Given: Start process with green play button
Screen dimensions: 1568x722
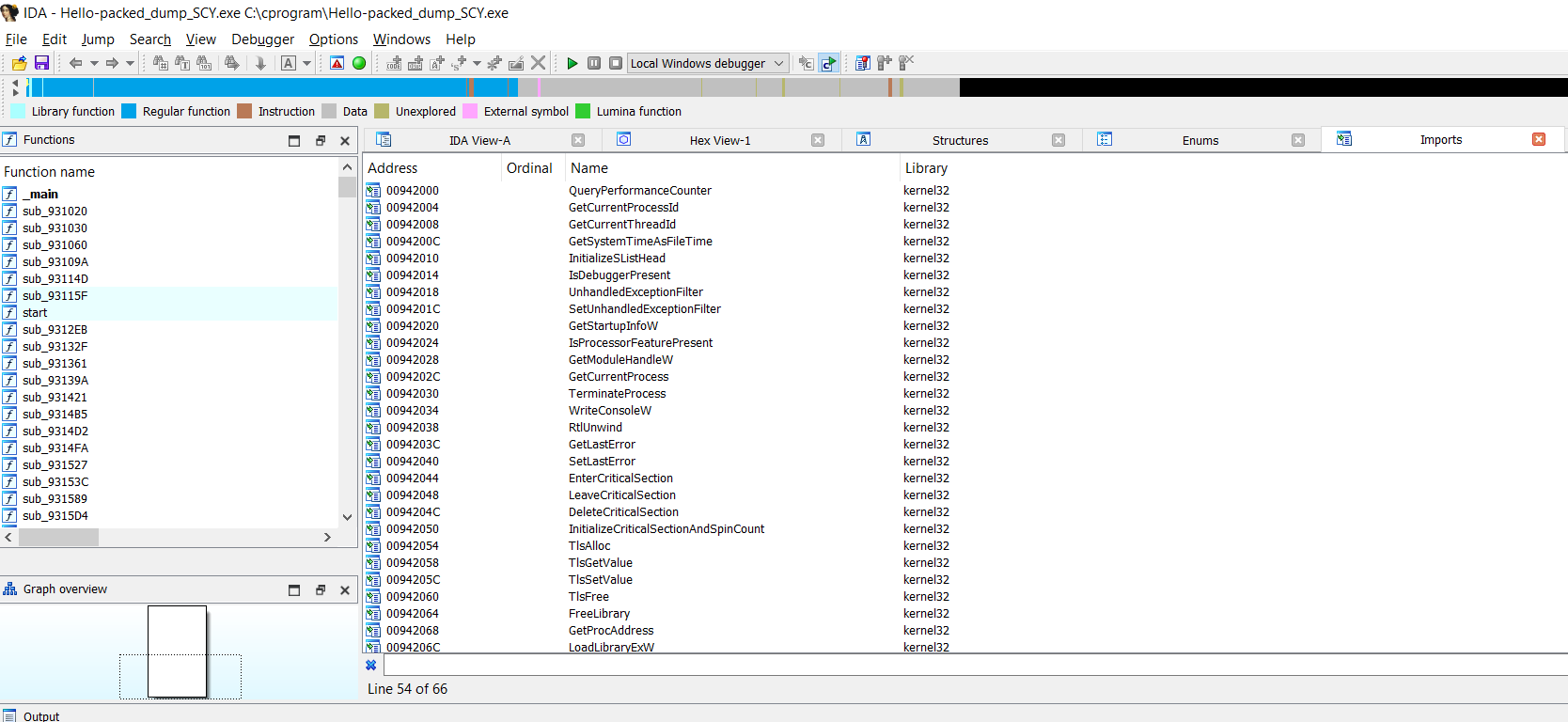Looking at the screenshot, I should coord(572,63).
